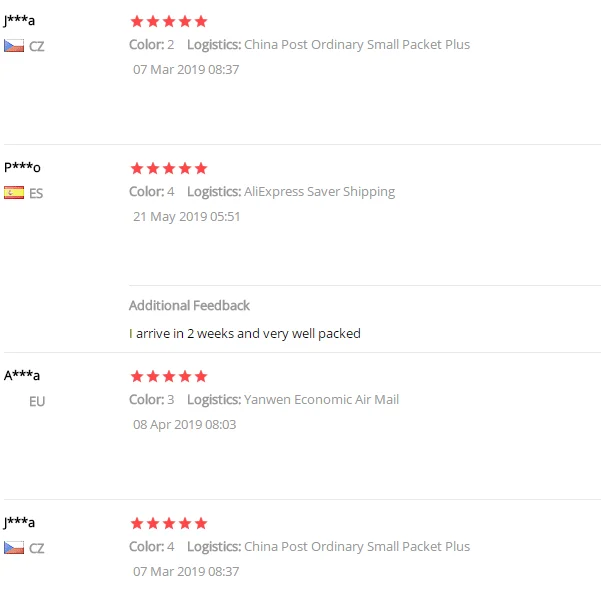Click the first J***a reviewer name
The height and width of the screenshot is (611, 601).
(x=19, y=21)
